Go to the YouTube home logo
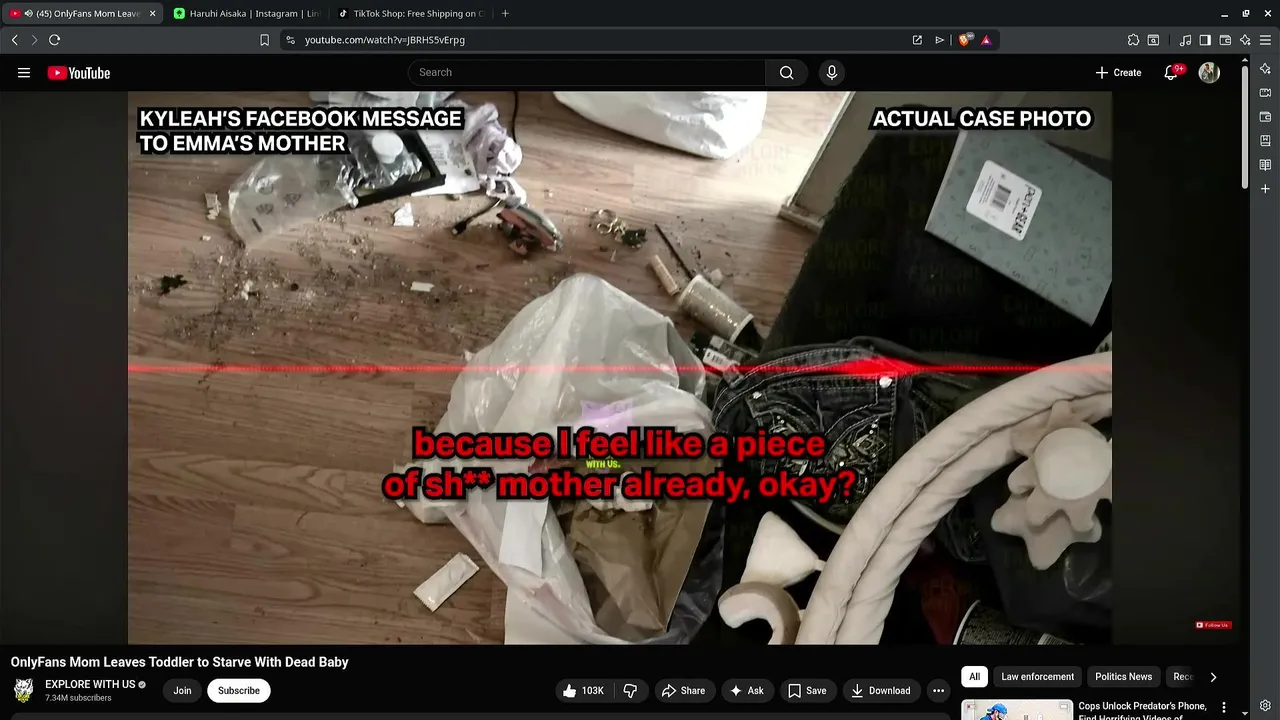1280x720 pixels. point(78,73)
